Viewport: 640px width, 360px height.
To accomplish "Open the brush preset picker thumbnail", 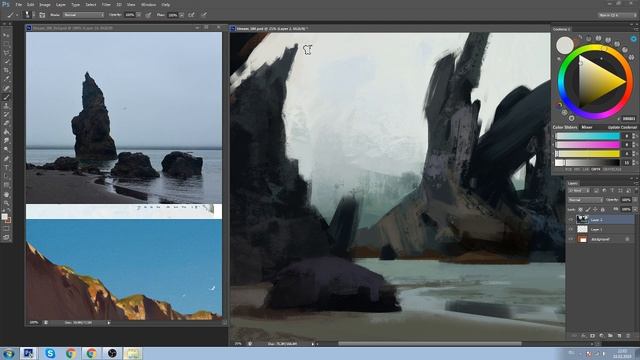I will coord(27,15).
